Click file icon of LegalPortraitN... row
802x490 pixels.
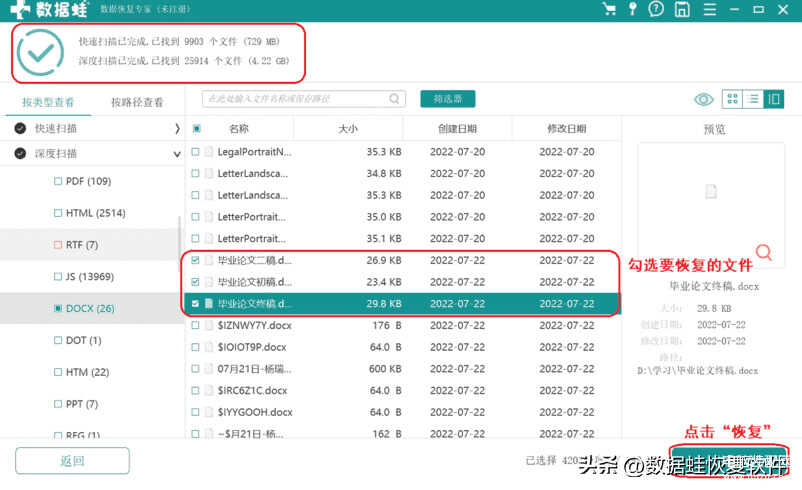pyautogui.click(x=209, y=152)
